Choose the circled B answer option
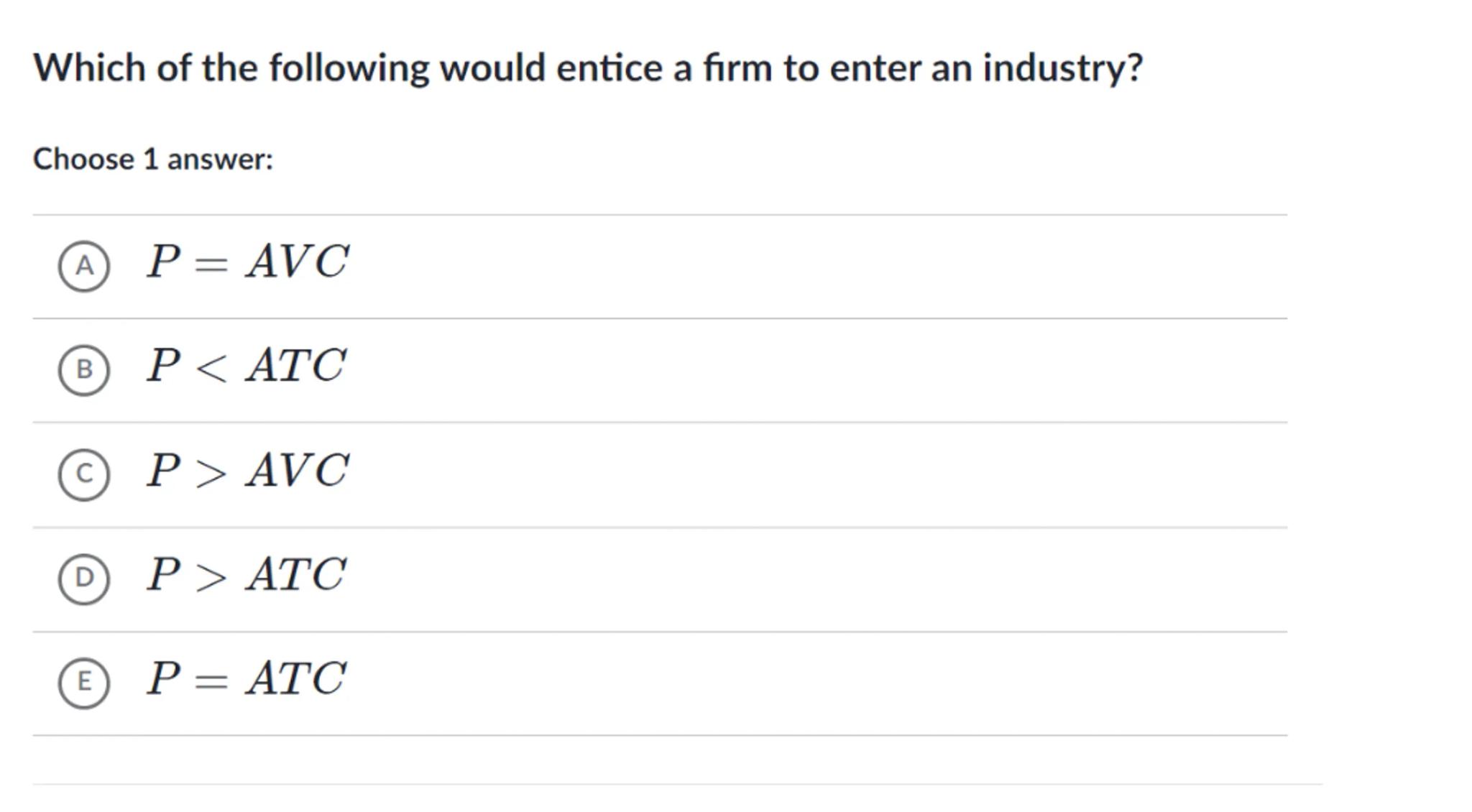Viewport: 1472px width, 812px height. [x=84, y=369]
